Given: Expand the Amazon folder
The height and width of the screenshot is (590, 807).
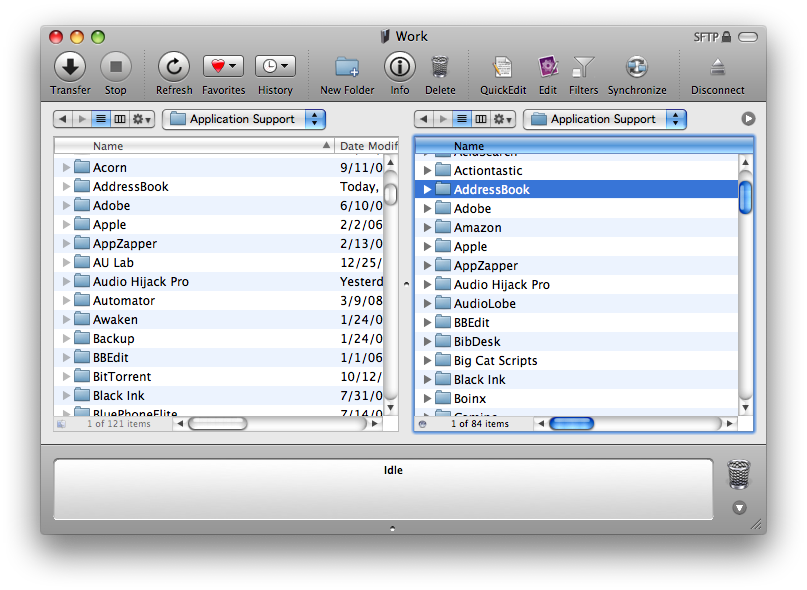Looking at the screenshot, I should click(427, 228).
